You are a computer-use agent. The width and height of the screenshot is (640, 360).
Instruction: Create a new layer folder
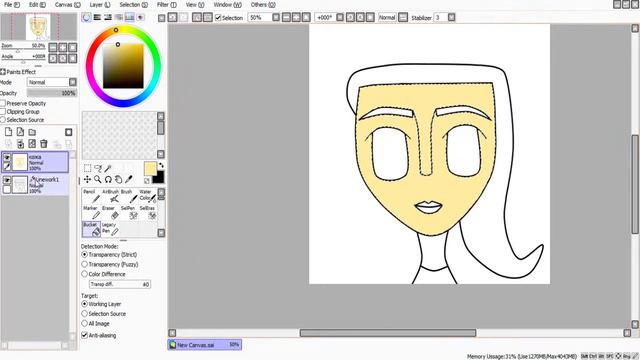click(x=32, y=132)
